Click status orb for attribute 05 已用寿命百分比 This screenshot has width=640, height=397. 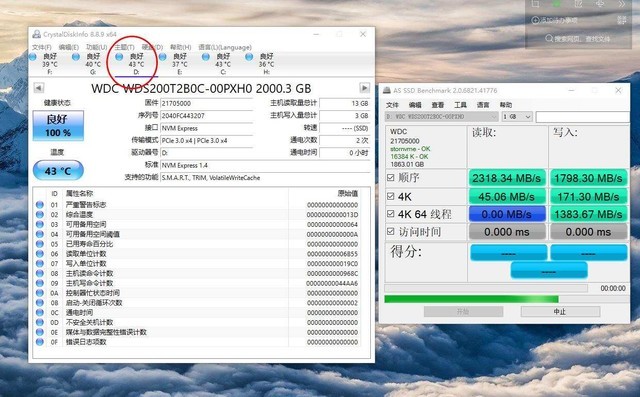[40, 244]
